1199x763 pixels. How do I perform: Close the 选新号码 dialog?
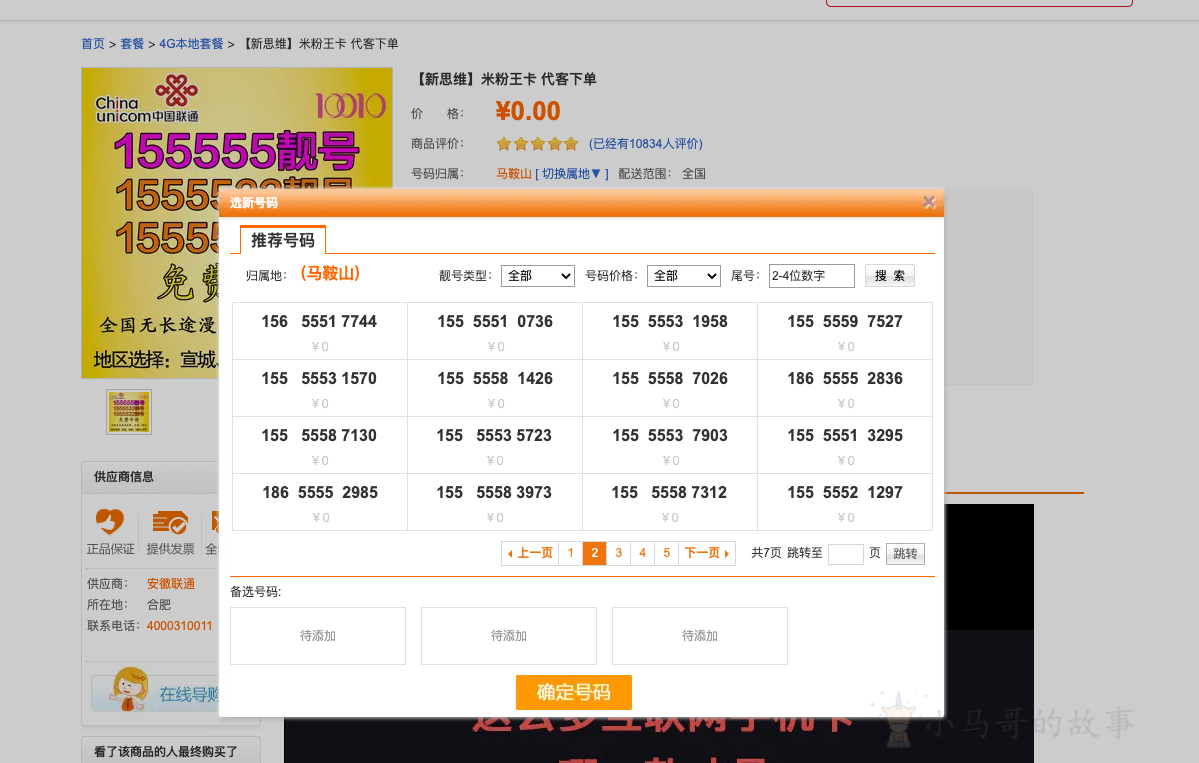[x=929, y=203]
